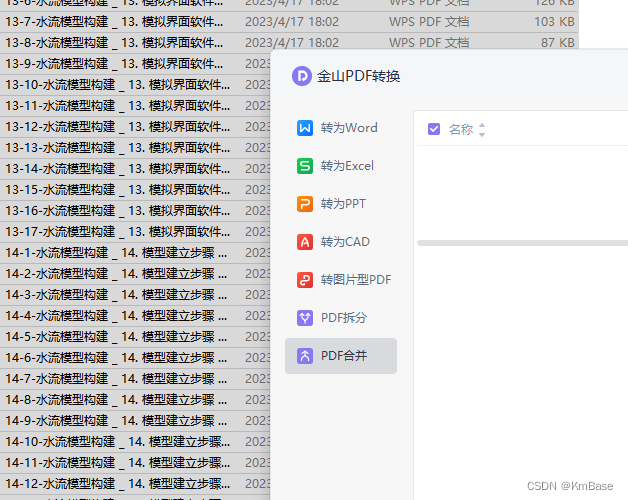Select file 14-1-水流模型构建 in Explorer
Screen dimensions: 628x500
116,253
